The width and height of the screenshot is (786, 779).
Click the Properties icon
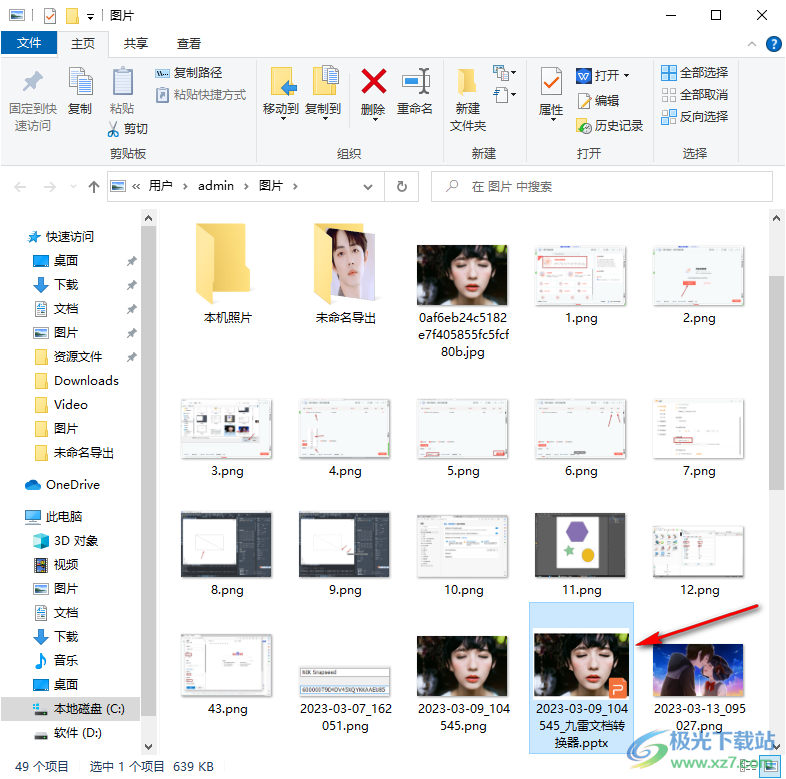[x=551, y=82]
